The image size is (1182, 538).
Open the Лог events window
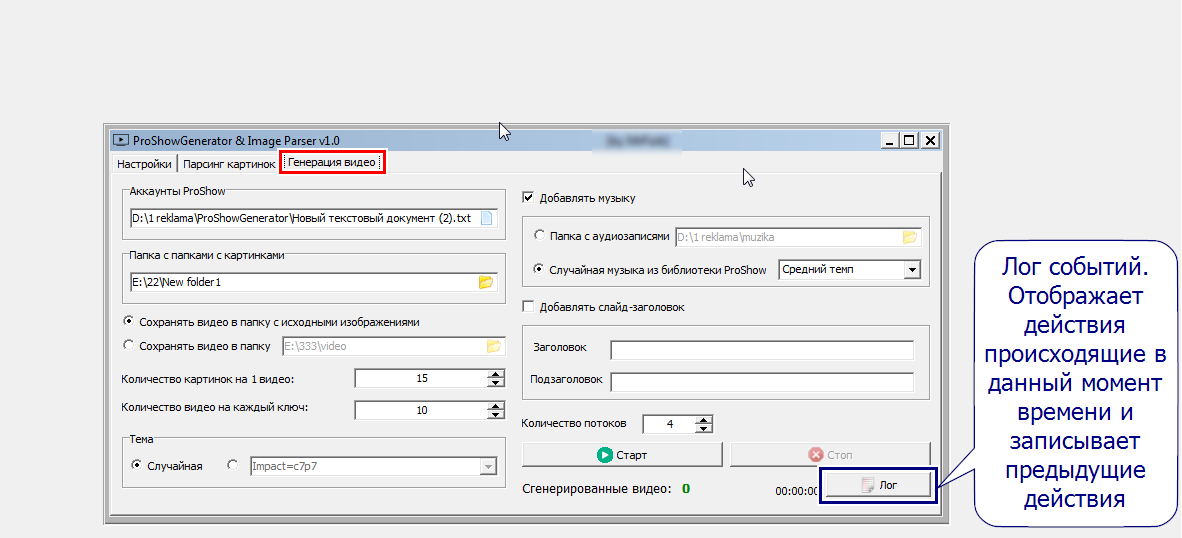tap(878, 486)
